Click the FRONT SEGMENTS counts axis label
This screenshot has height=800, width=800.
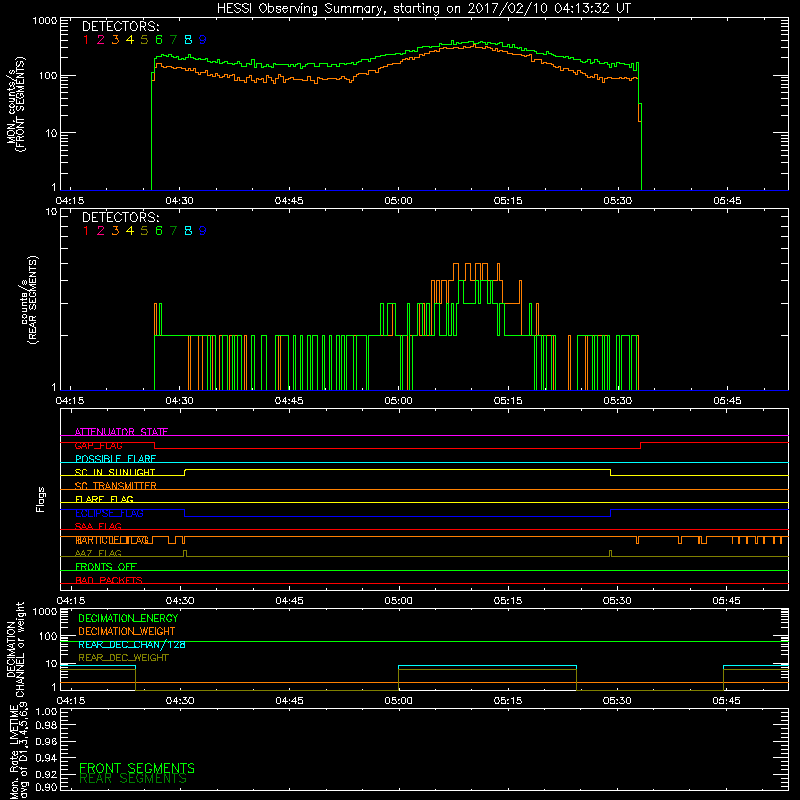point(15,105)
